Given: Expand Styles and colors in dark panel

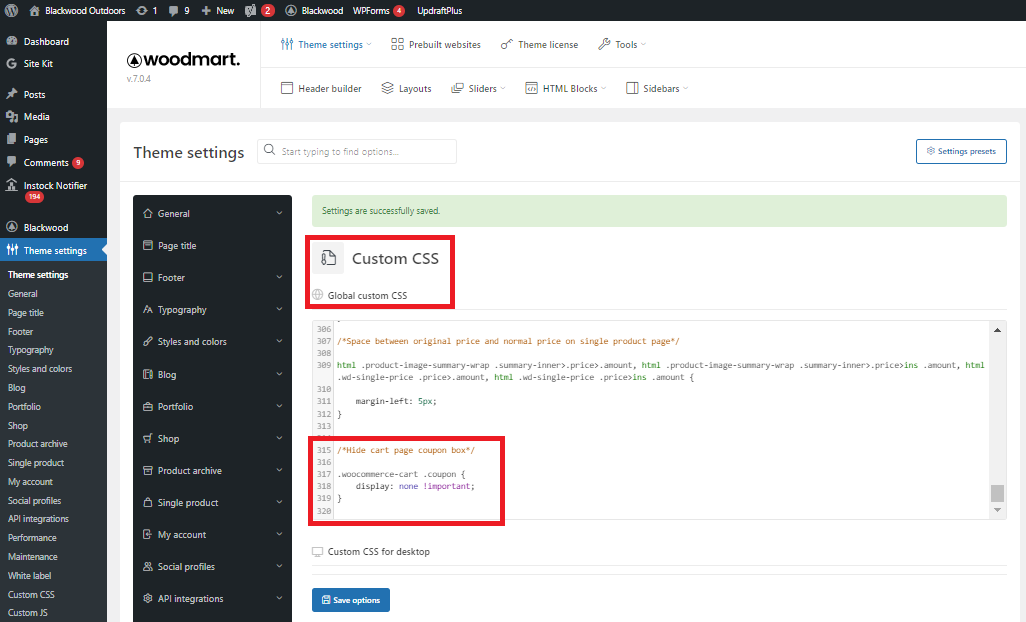Looking at the screenshot, I should [212, 341].
